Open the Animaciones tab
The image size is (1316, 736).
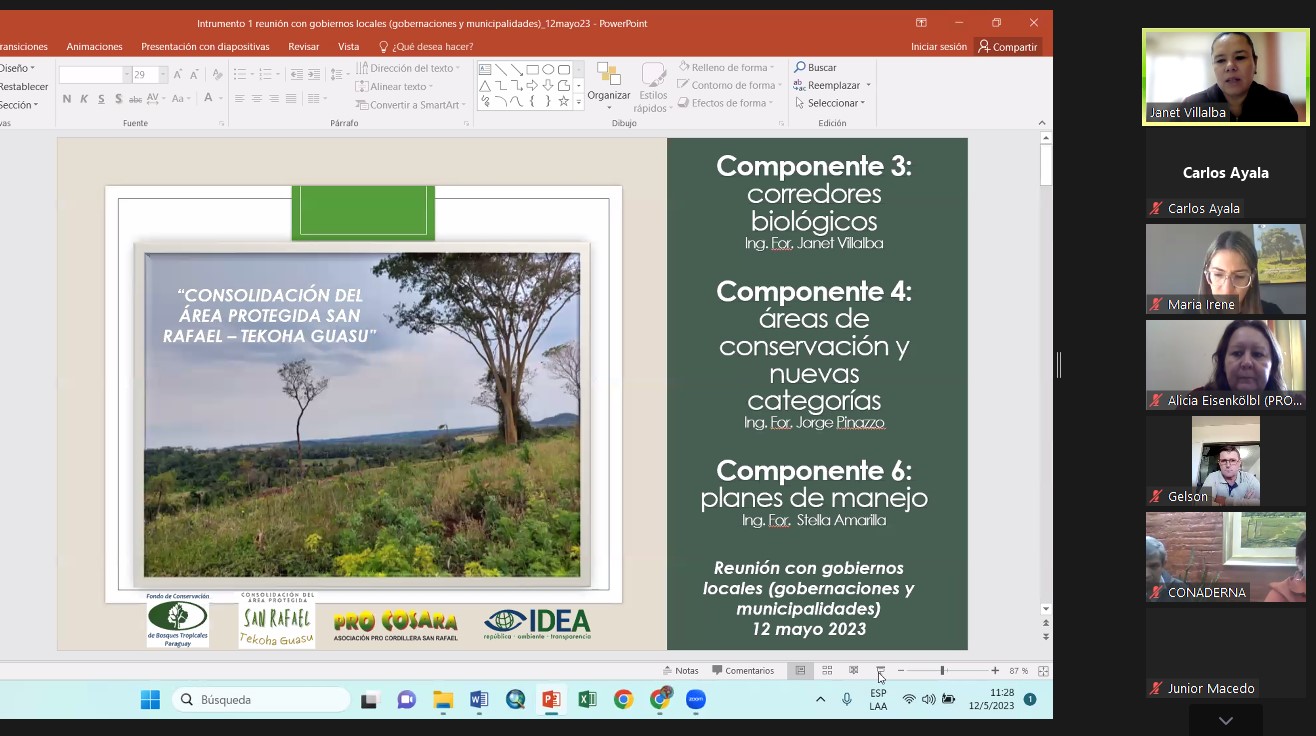click(94, 46)
